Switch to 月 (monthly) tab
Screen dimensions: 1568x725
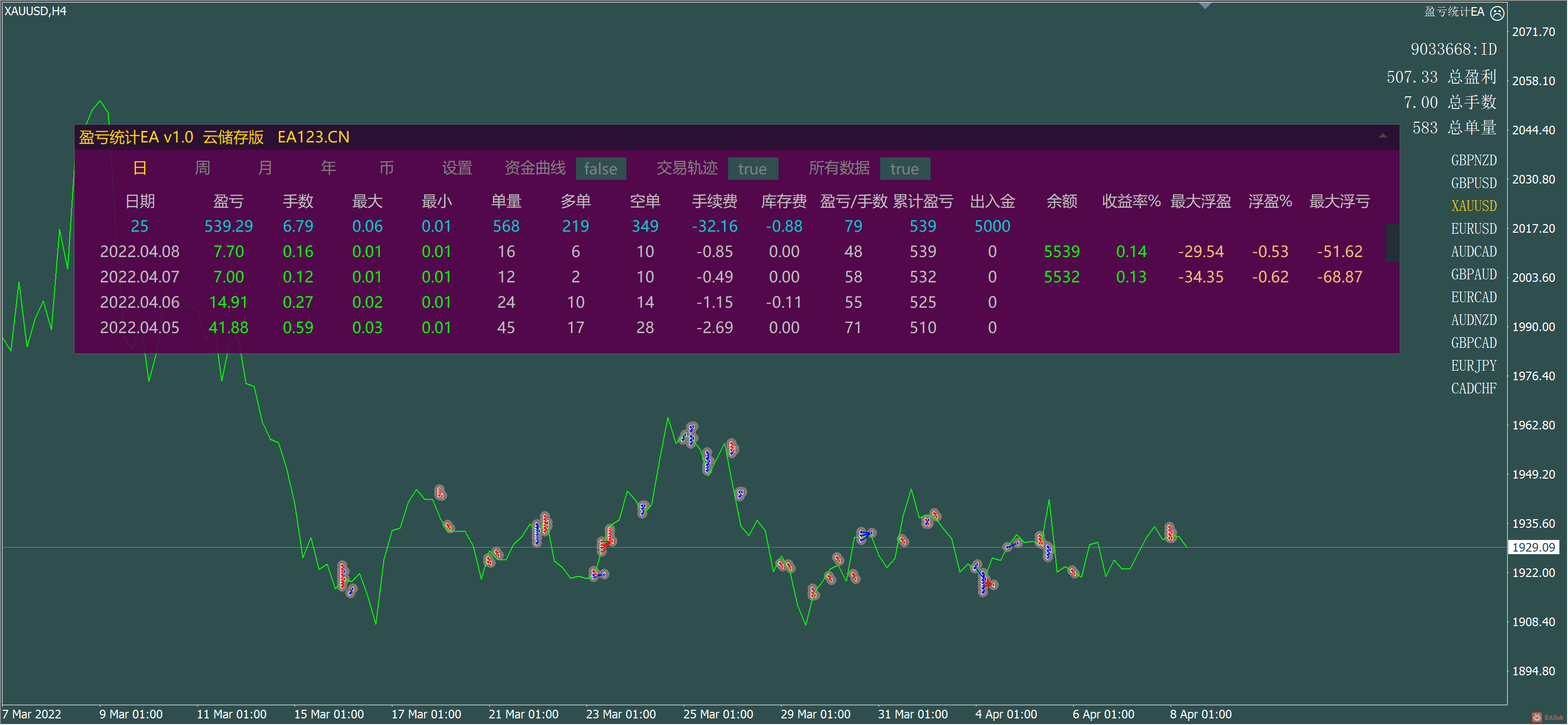click(x=265, y=168)
